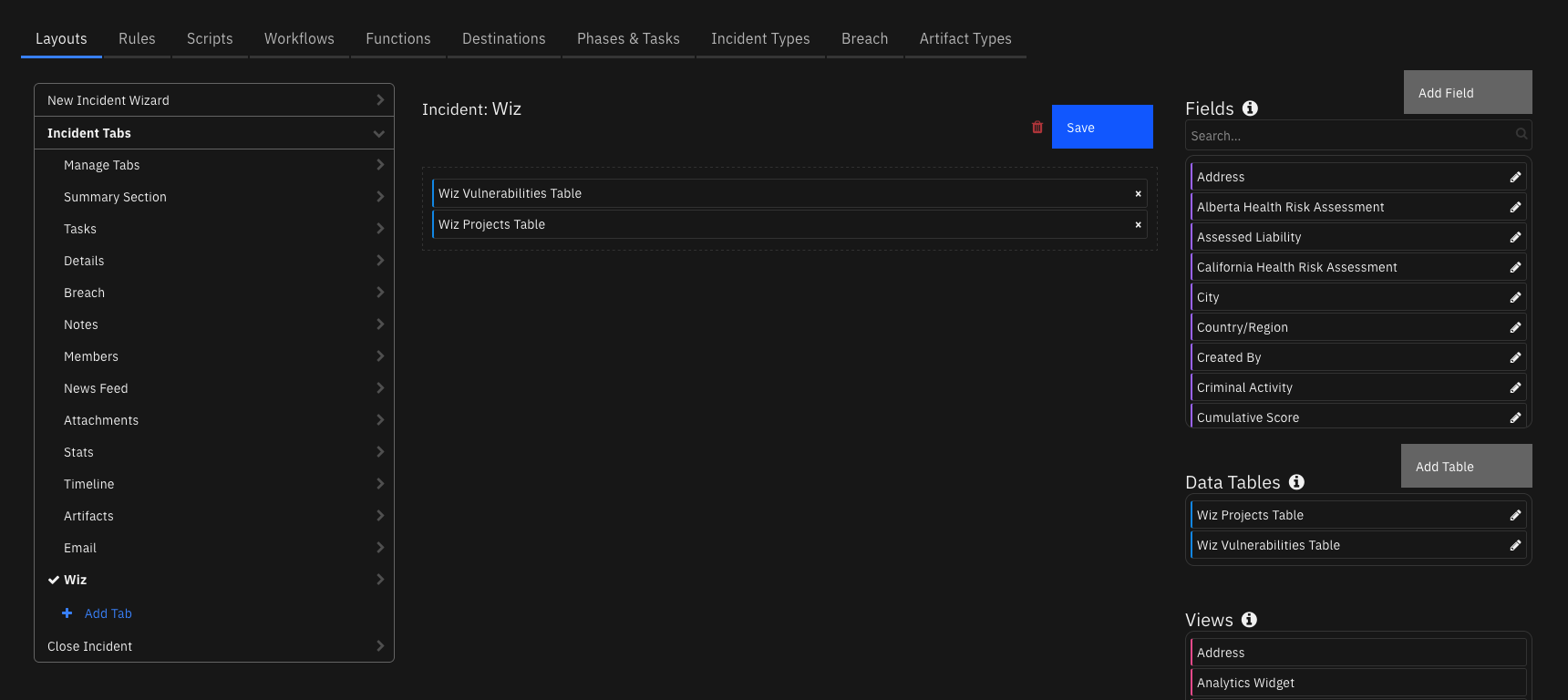
Task: Open the Incident Types tab
Action: pyautogui.click(x=760, y=38)
